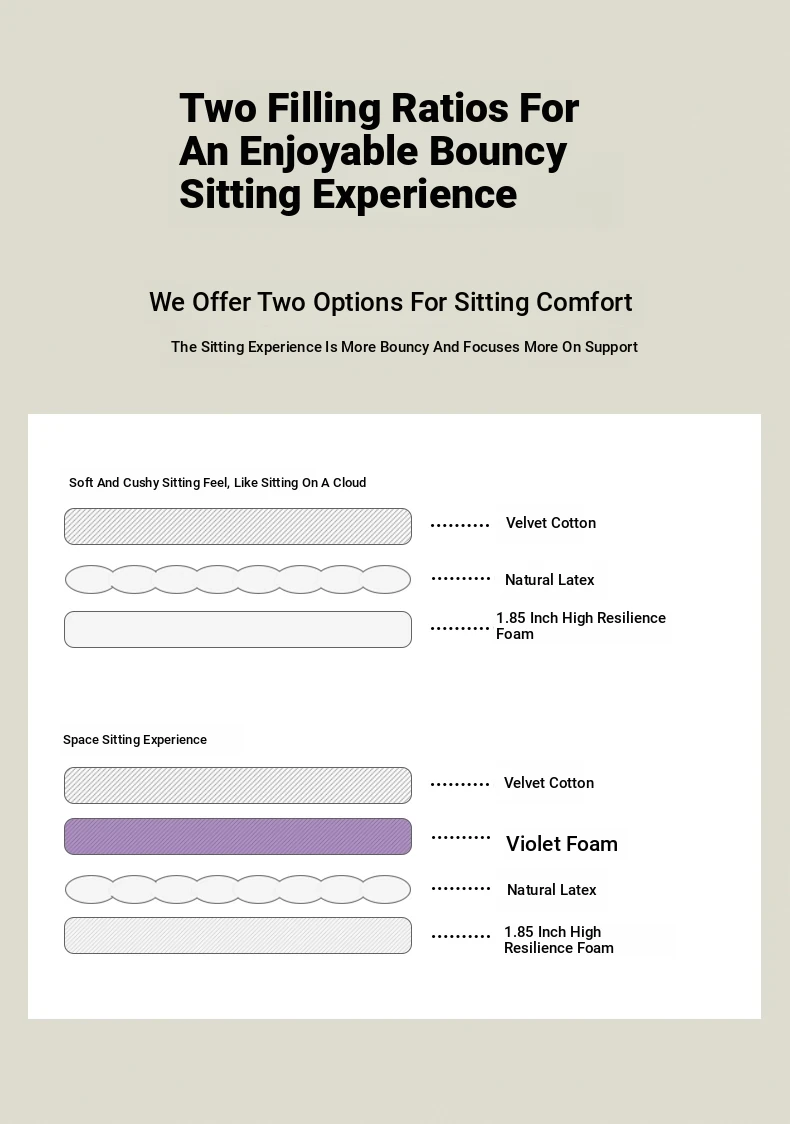Click the bottom '1.85 Inch High Resilience Foam' label

pyautogui.click(x=558, y=940)
